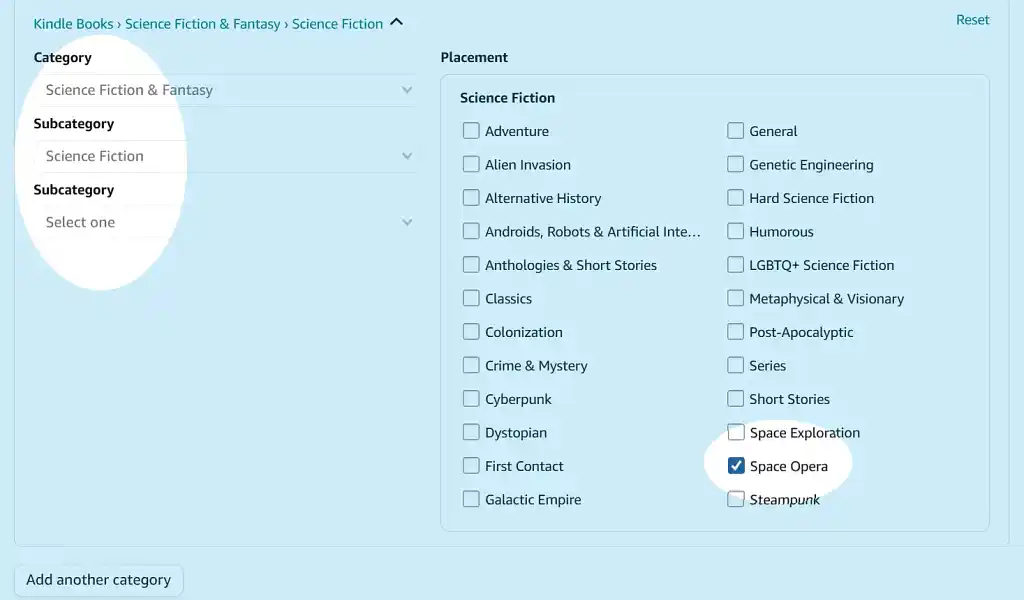Select the Cyberpunk category checkbox
The image size is (1024, 600).
click(x=471, y=398)
